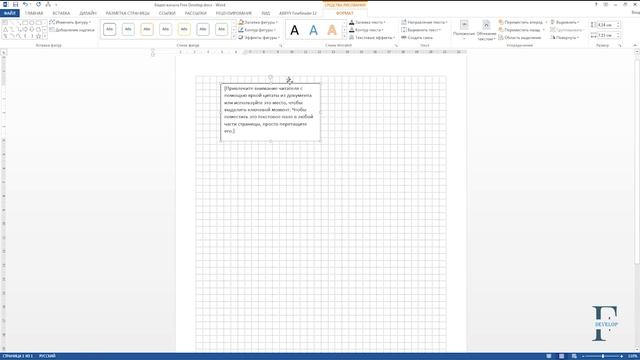This screenshot has height=360, width=640.
Task: Open Заливка текста (text fill) menu
Action: coord(367,22)
